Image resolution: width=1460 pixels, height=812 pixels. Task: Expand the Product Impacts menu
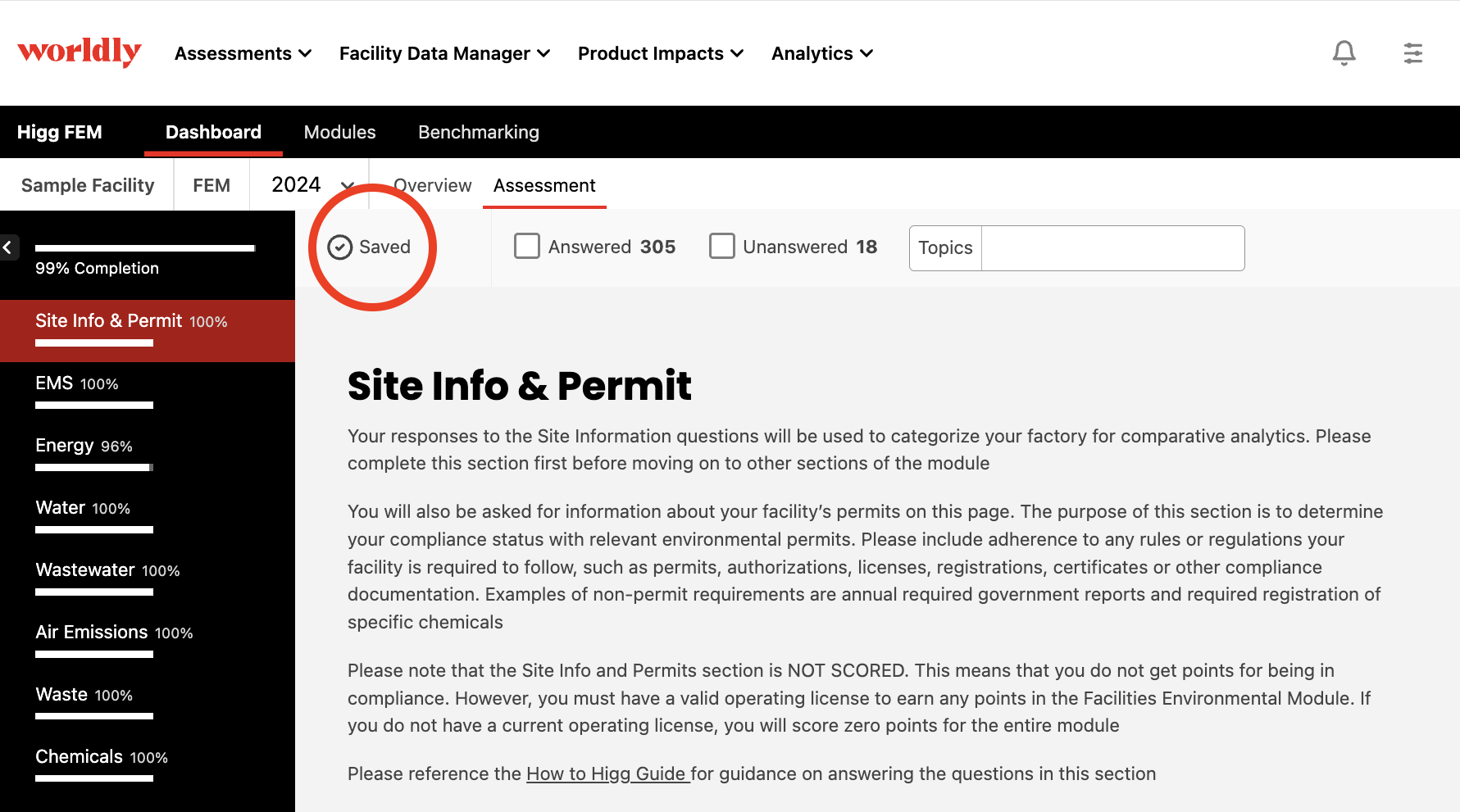tap(660, 53)
